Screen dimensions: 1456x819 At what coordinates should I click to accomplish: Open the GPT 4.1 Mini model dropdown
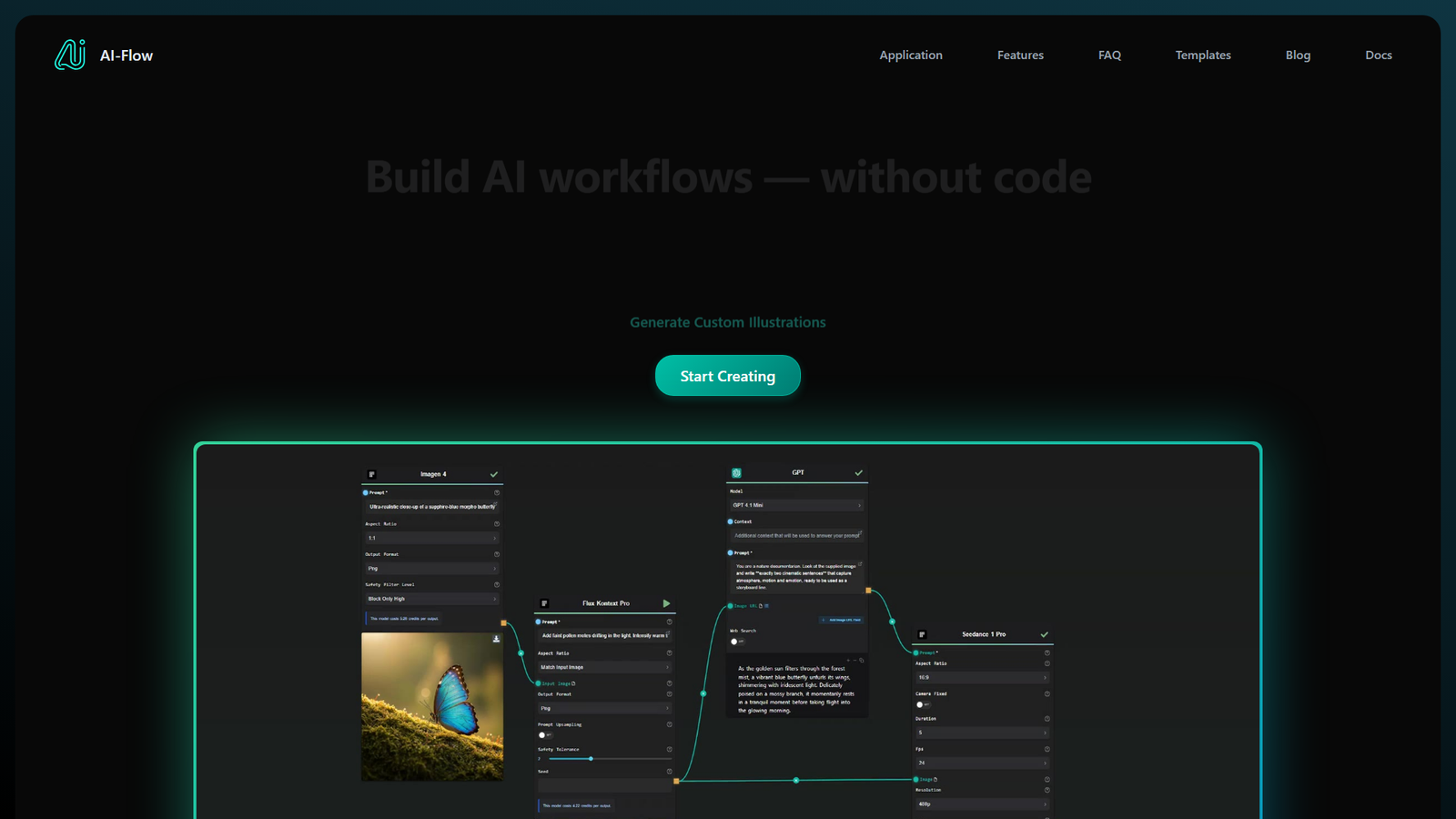point(797,505)
